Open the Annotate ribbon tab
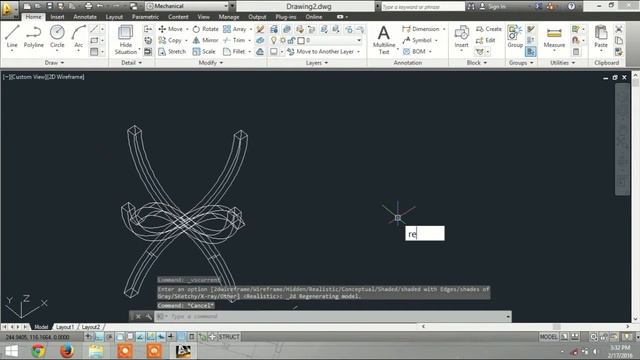 (x=85, y=17)
